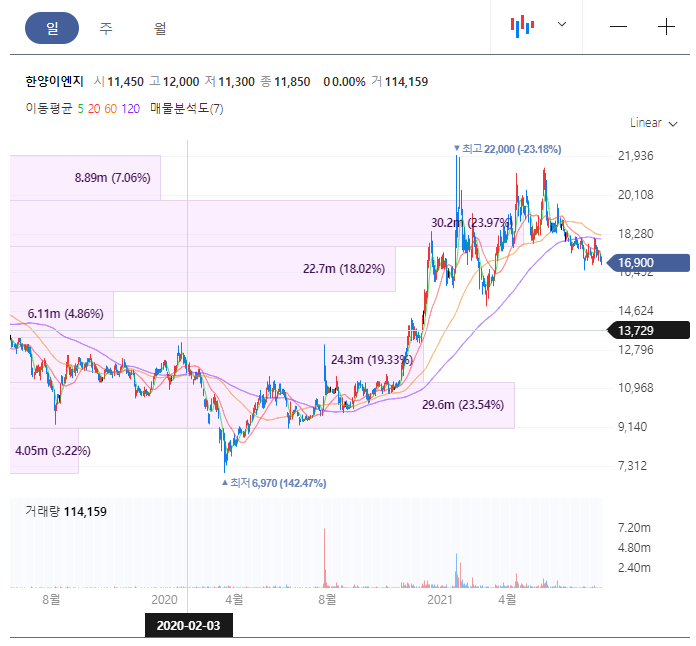The height and width of the screenshot is (646, 696).
Task: Click the 7,312 price axis label
Action: click(635, 466)
